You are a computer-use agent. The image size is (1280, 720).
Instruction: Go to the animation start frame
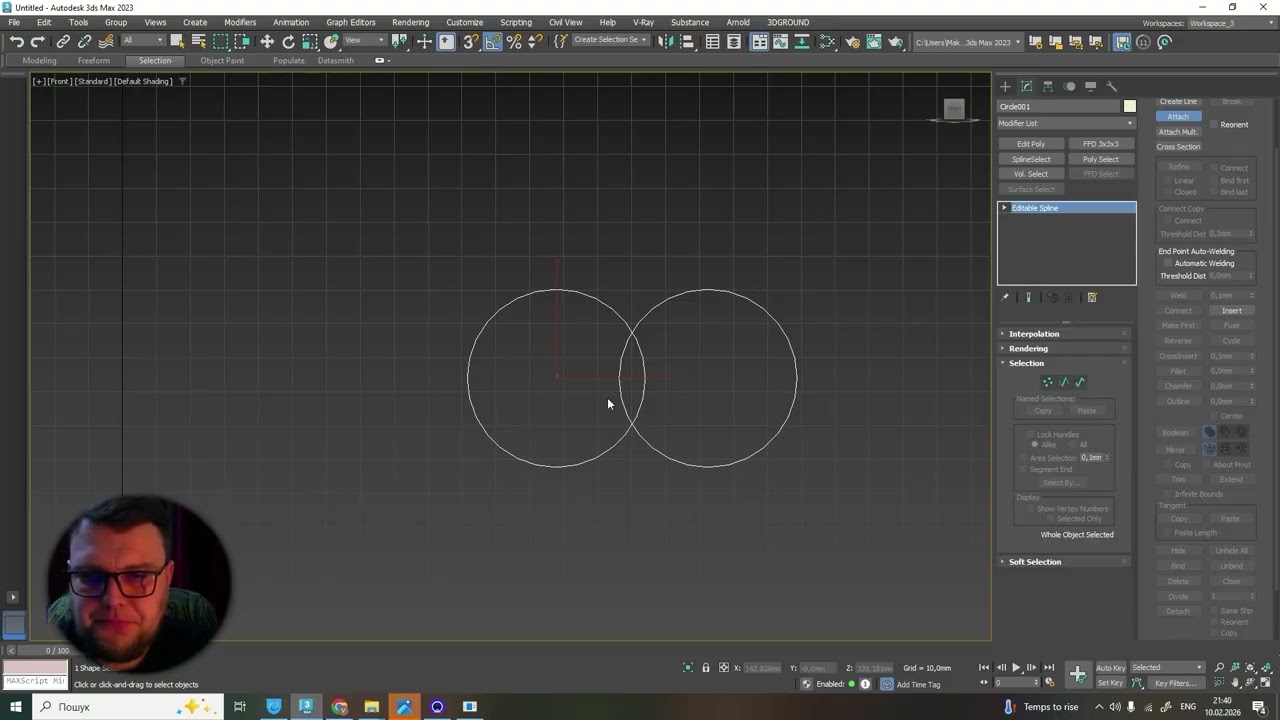[984, 667]
